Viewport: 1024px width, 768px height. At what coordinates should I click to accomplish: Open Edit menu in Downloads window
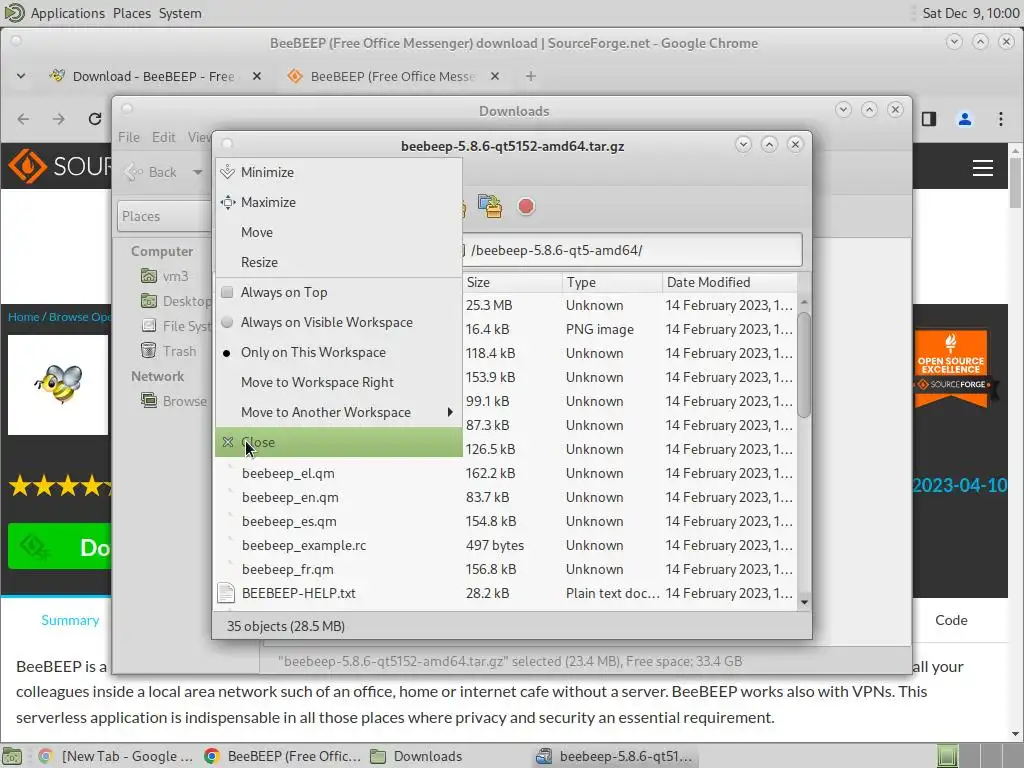[163, 137]
